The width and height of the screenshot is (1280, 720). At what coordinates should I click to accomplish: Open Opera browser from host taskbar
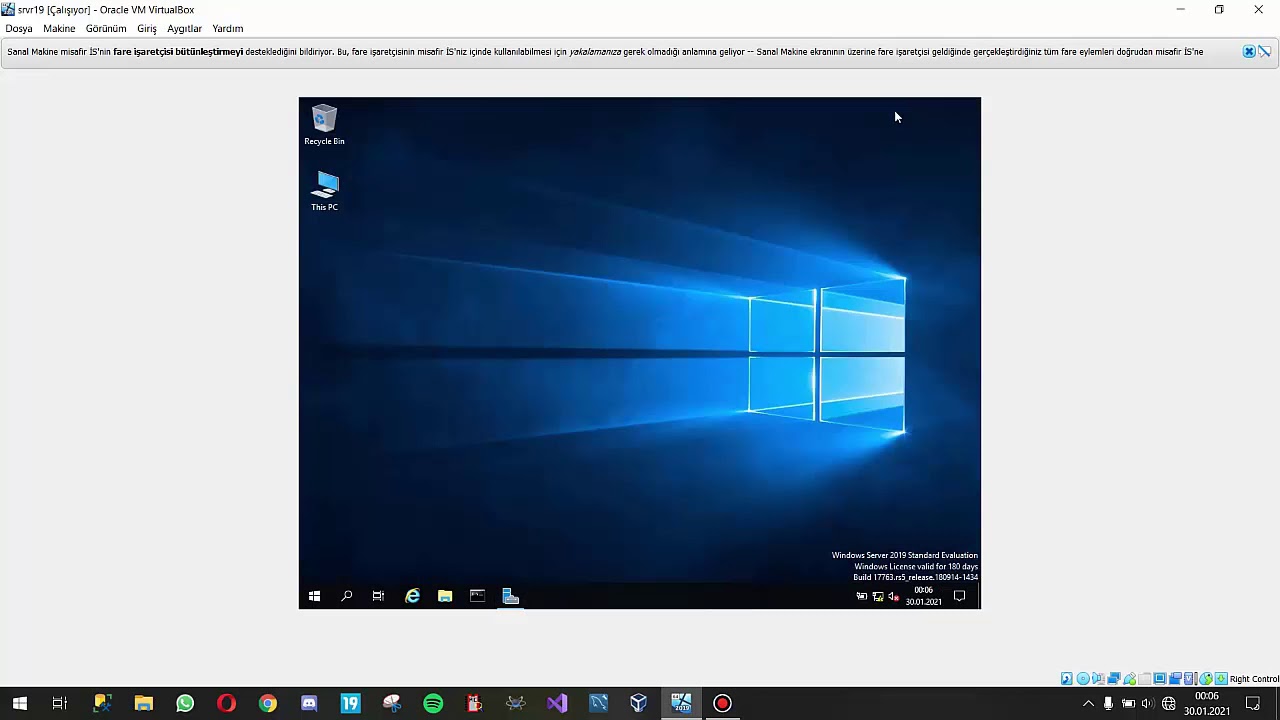(x=226, y=704)
